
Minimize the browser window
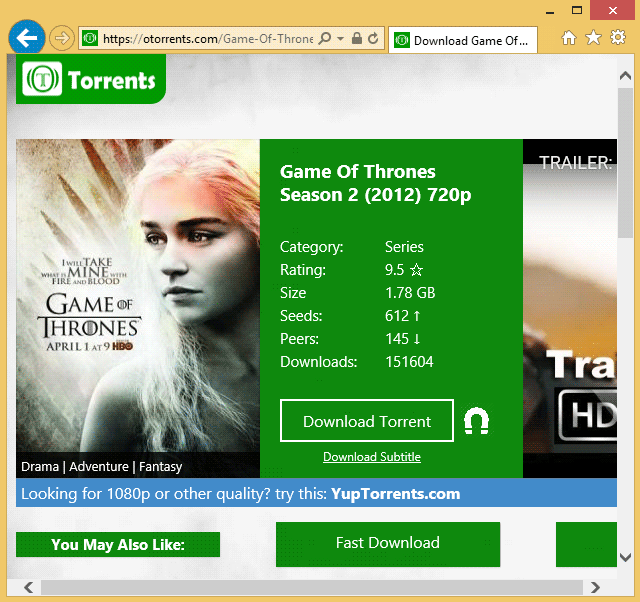(x=550, y=11)
